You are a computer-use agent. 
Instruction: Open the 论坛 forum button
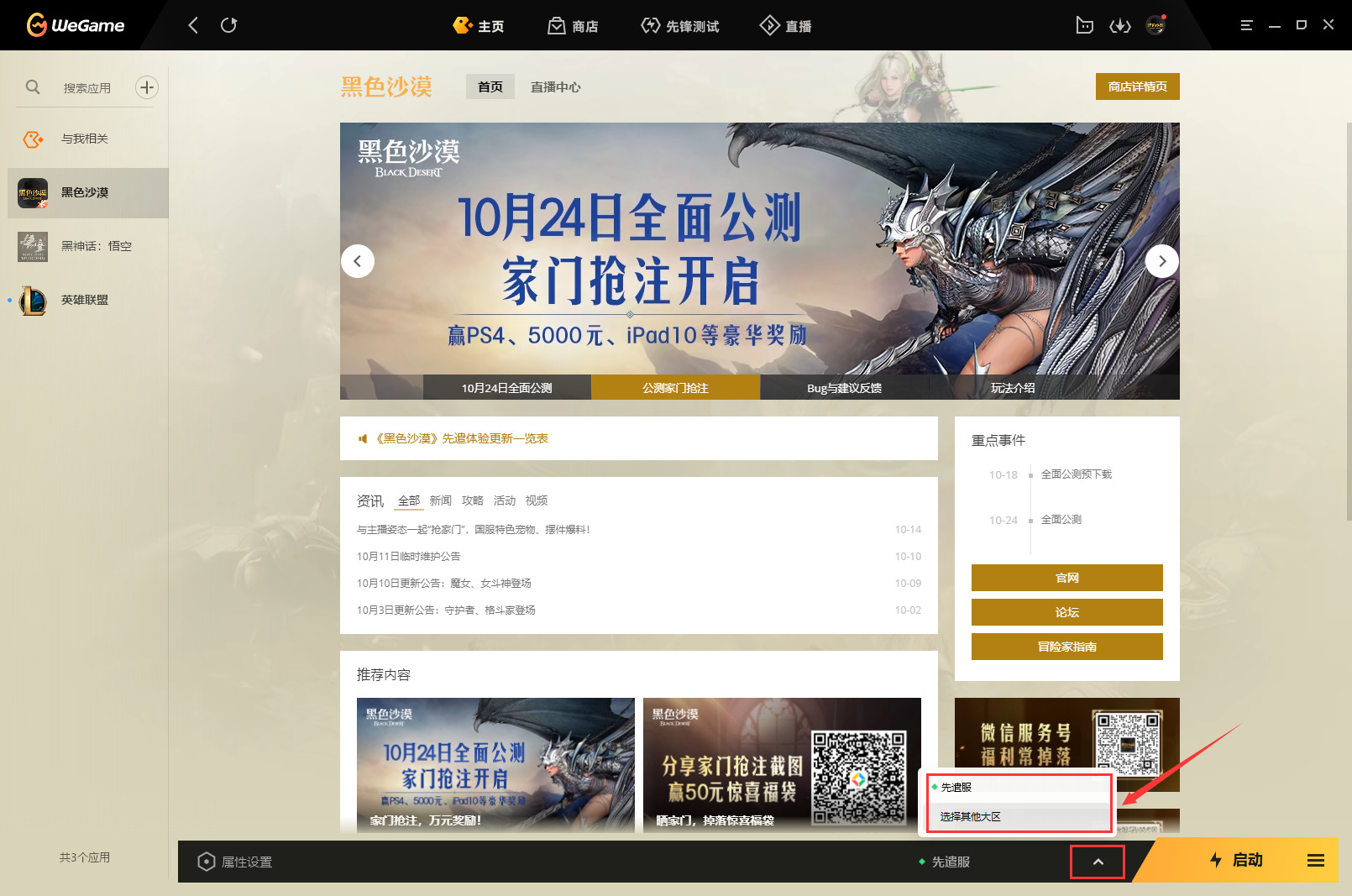point(1066,612)
